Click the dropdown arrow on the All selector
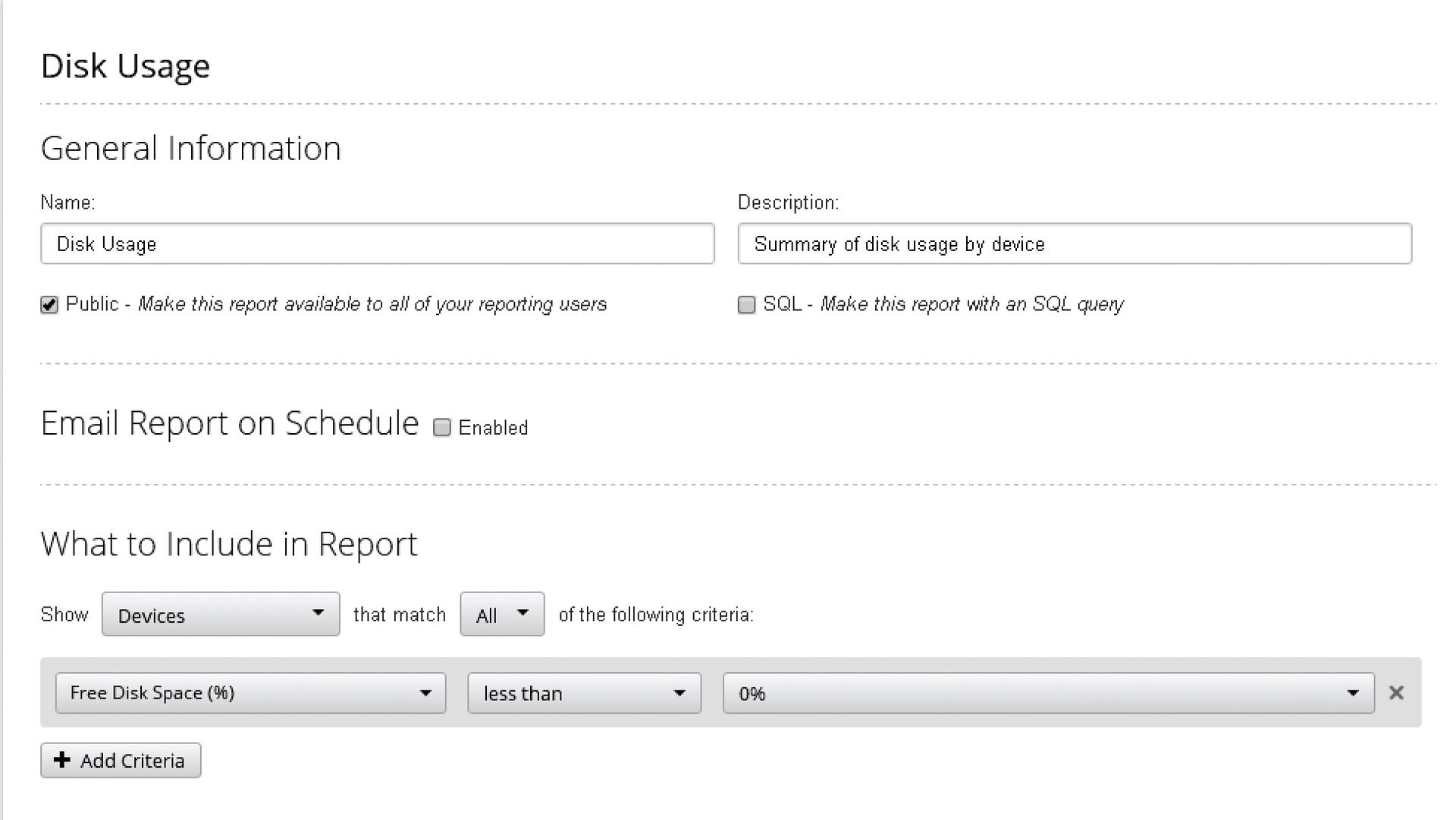The width and height of the screenshot is (1456, 820). [x=522, y=614]
